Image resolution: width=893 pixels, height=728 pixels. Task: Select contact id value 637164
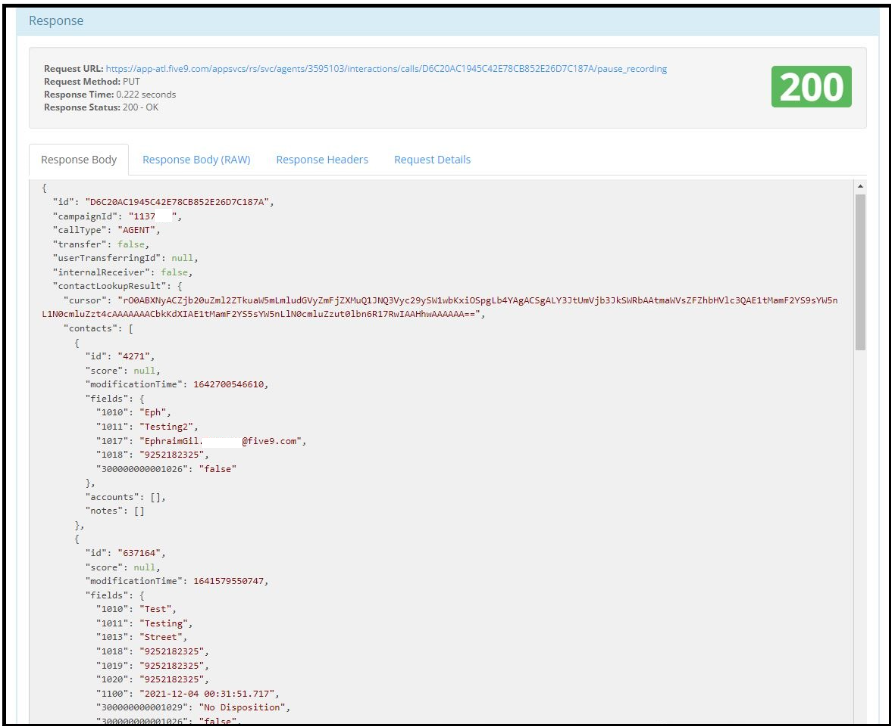[140, 553]
